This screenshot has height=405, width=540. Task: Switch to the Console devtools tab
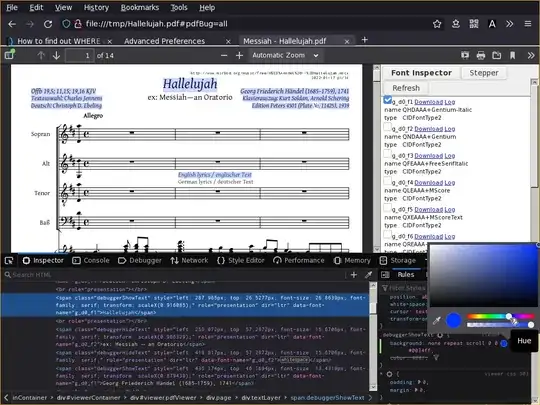[x=91, y=261]
